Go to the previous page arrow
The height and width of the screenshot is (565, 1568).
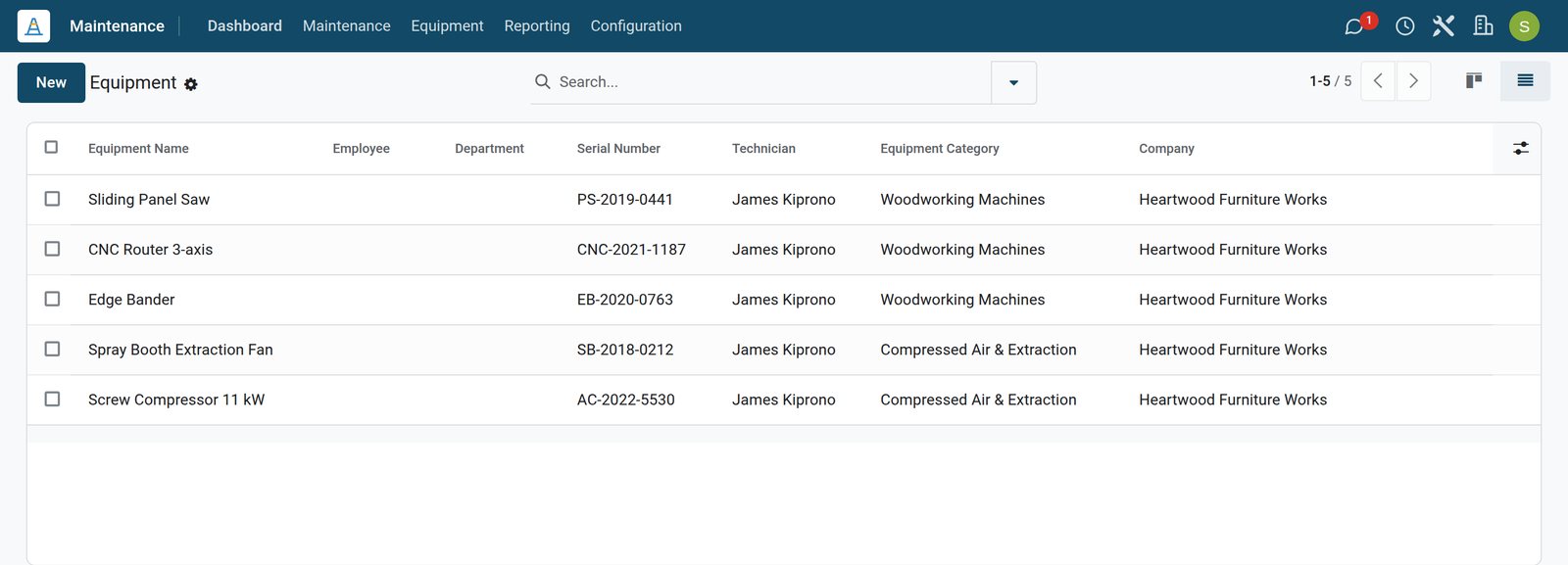1378,81
